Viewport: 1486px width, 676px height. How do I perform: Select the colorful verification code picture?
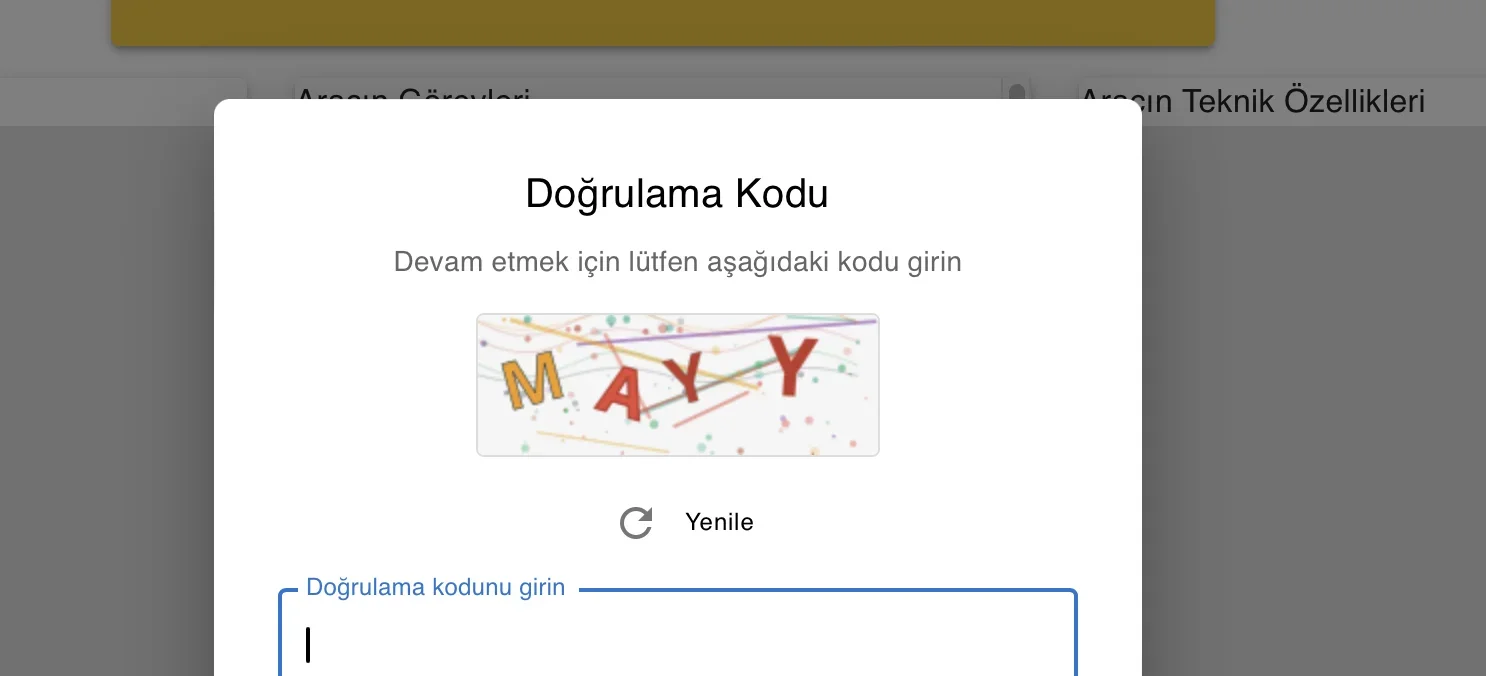pos(677,384)
